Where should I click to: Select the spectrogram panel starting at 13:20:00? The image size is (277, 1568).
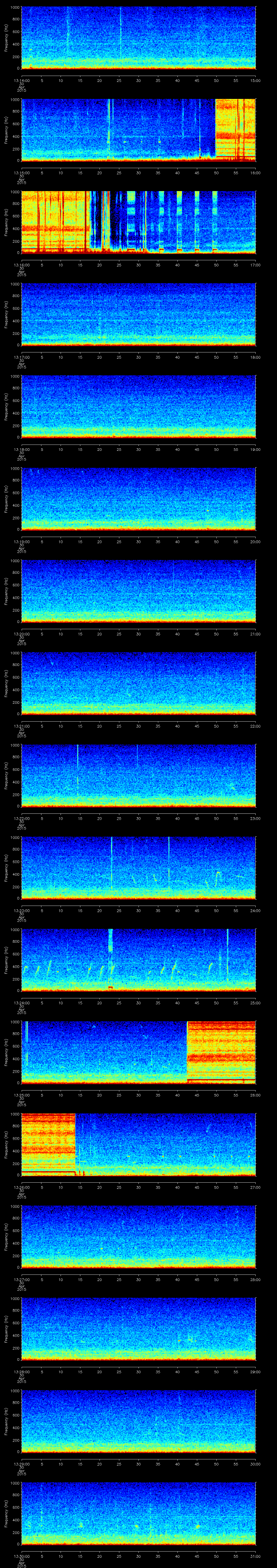(139, 592)
